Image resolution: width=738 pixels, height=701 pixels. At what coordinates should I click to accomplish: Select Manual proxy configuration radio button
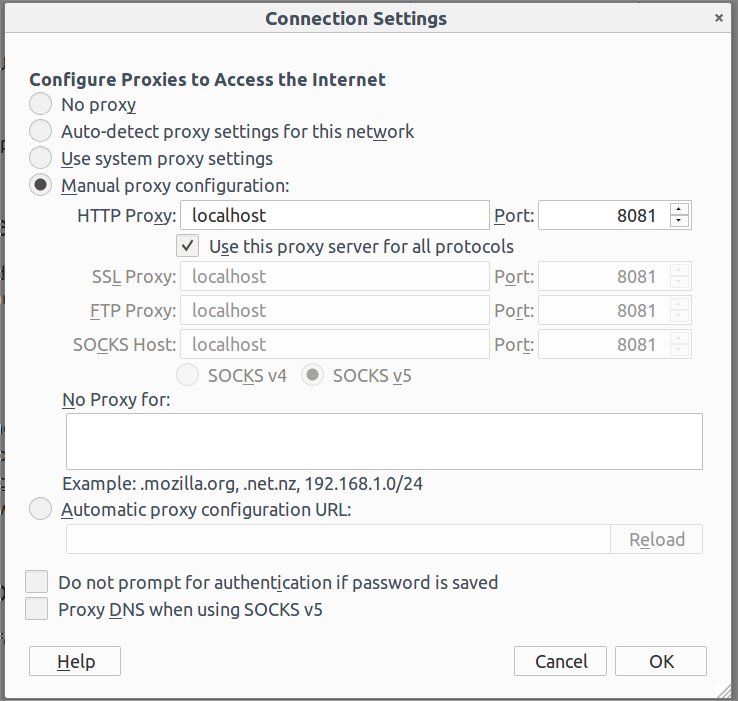tap(40, 185)
